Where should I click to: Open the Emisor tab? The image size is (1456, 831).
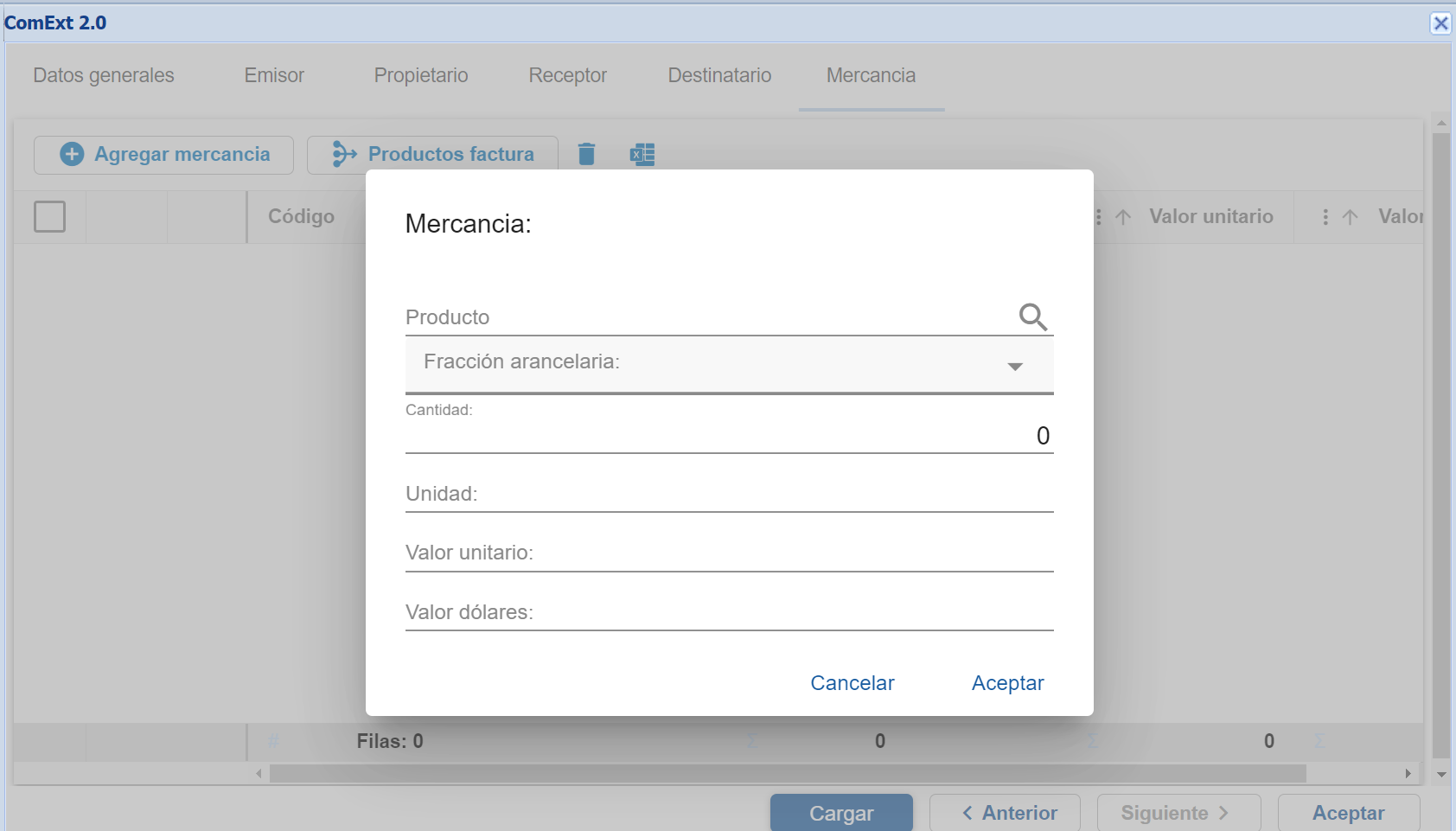pos(274,75)
